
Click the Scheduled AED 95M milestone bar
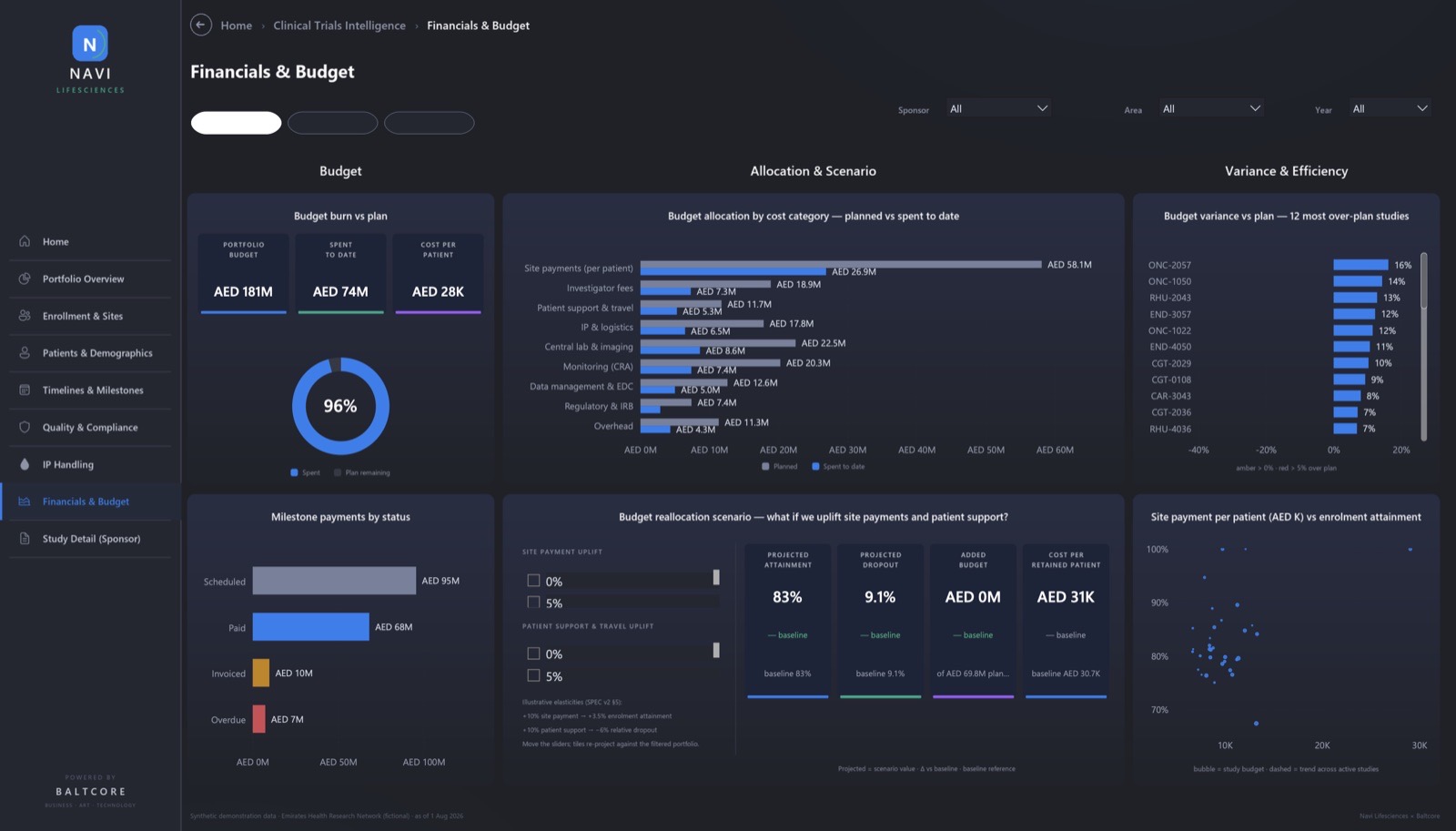coord(334,581)
